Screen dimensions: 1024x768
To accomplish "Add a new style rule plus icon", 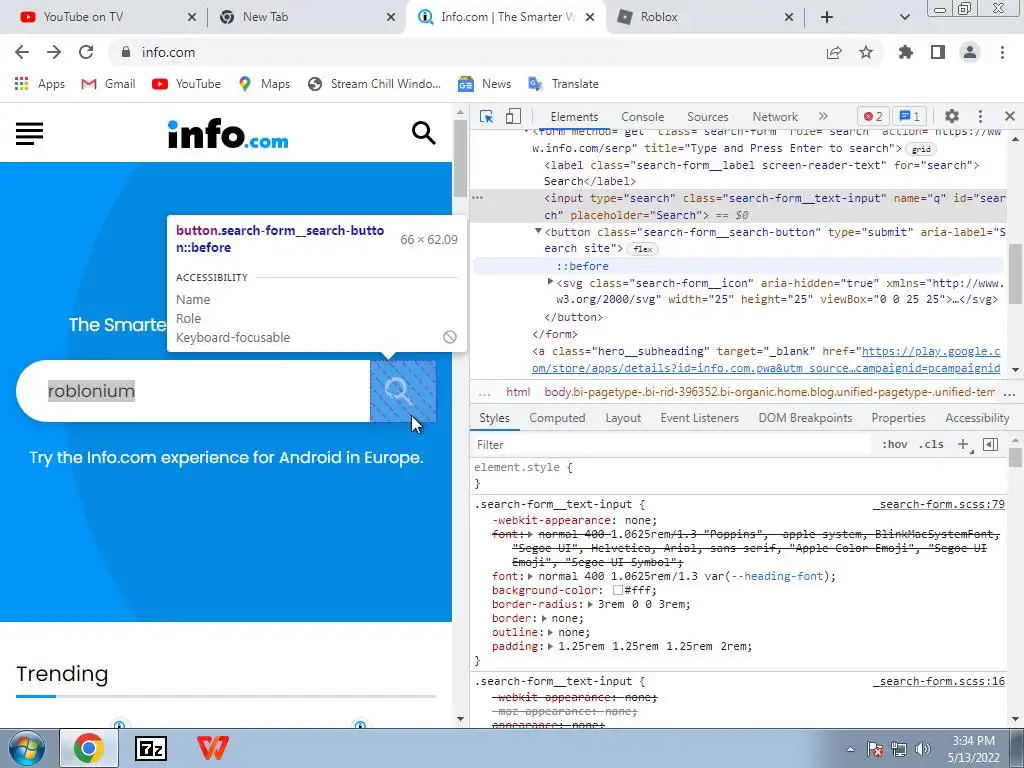I will [963, 444].
